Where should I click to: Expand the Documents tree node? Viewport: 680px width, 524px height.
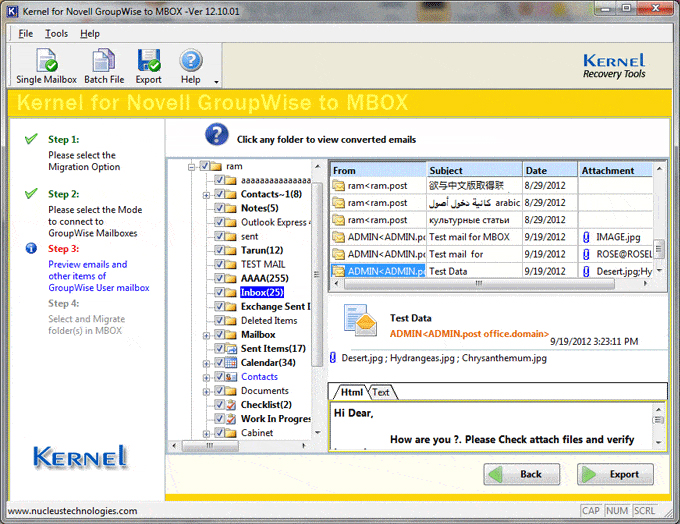[206, 392]
